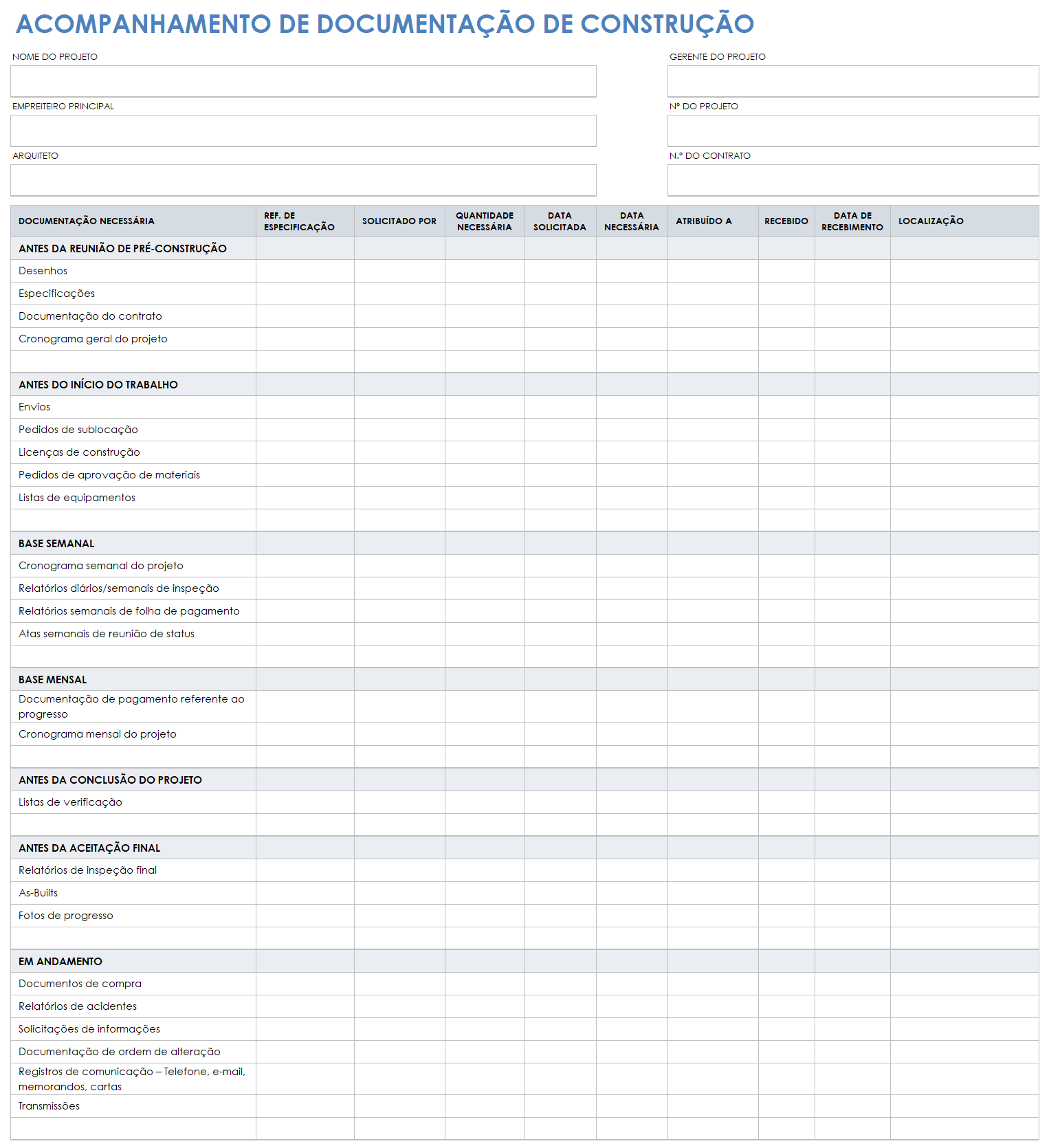Click the 'Cronograma semanal do projeto' row
Screen dimensions: 1049x1148
point(524,566)
